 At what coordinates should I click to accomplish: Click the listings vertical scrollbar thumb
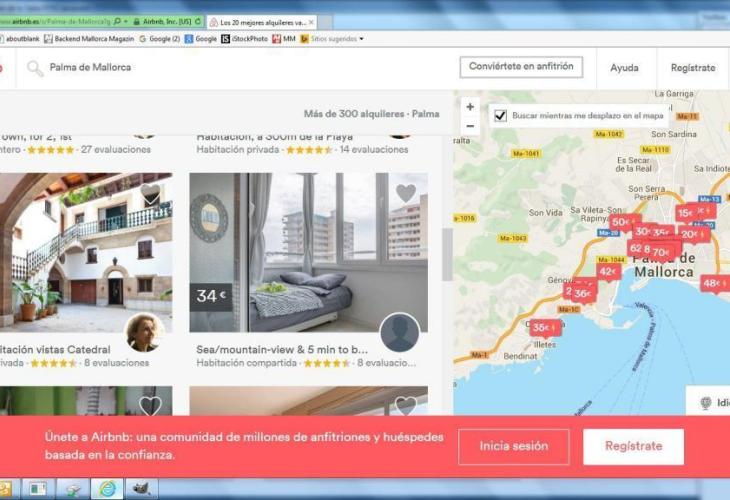(447, 254)
